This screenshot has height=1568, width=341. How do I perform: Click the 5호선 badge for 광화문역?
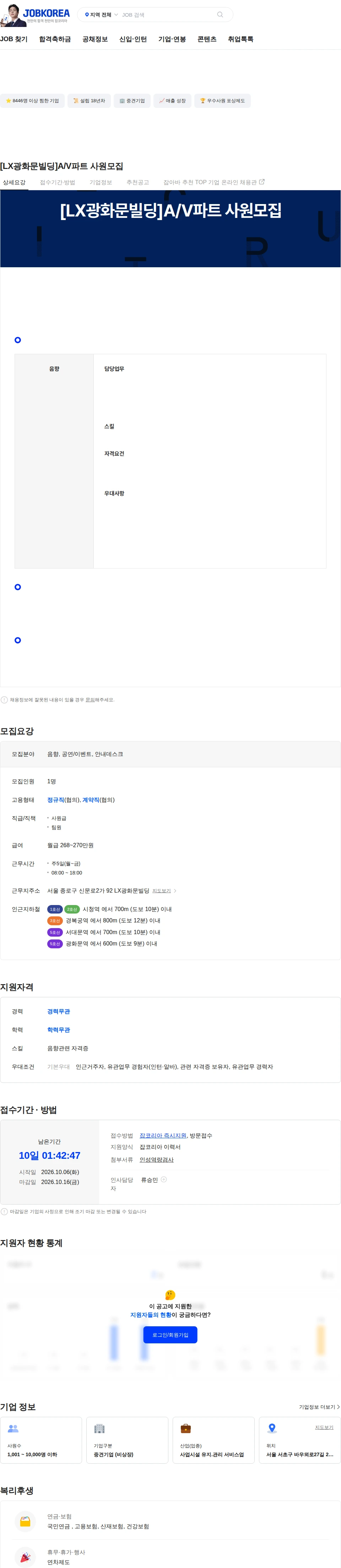55,944
